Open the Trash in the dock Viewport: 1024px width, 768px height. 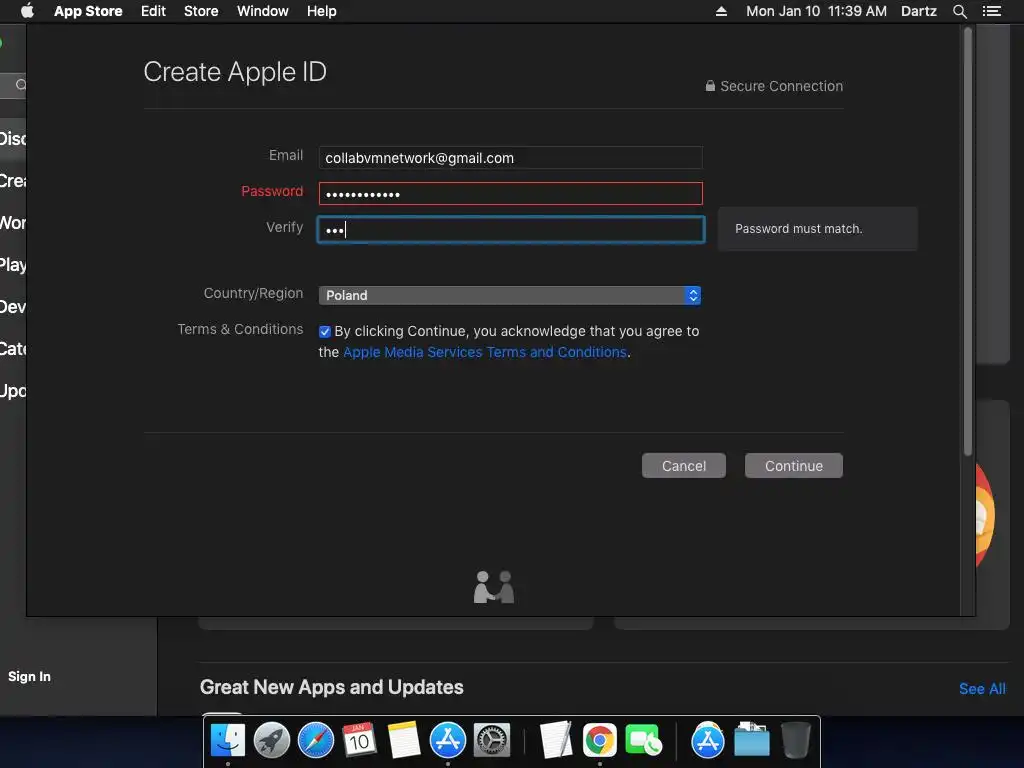795,741
